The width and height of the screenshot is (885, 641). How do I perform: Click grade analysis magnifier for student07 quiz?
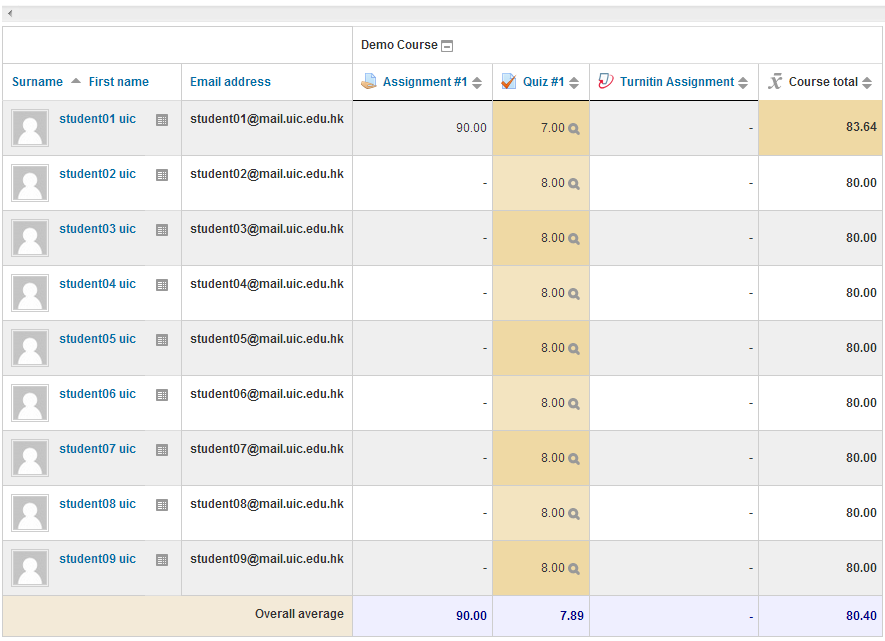pos(574,459)
